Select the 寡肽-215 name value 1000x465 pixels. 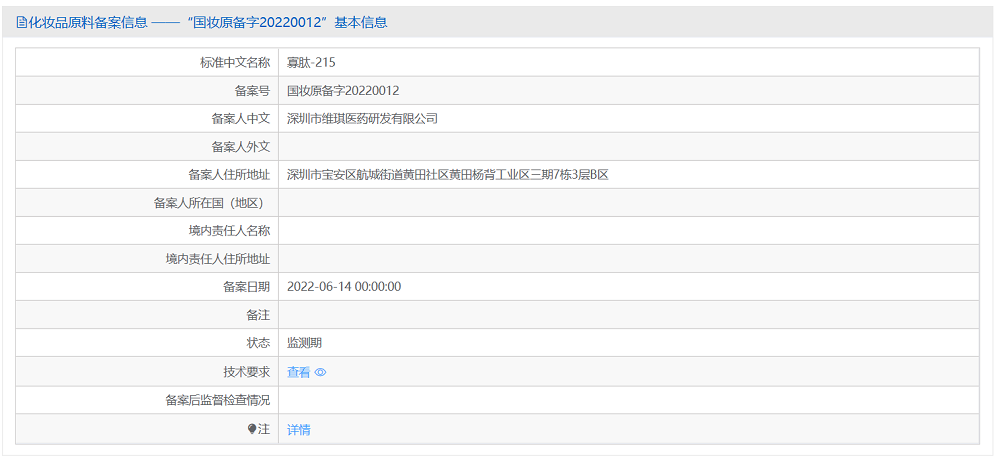pyautogui.click(x=311, y=62)
